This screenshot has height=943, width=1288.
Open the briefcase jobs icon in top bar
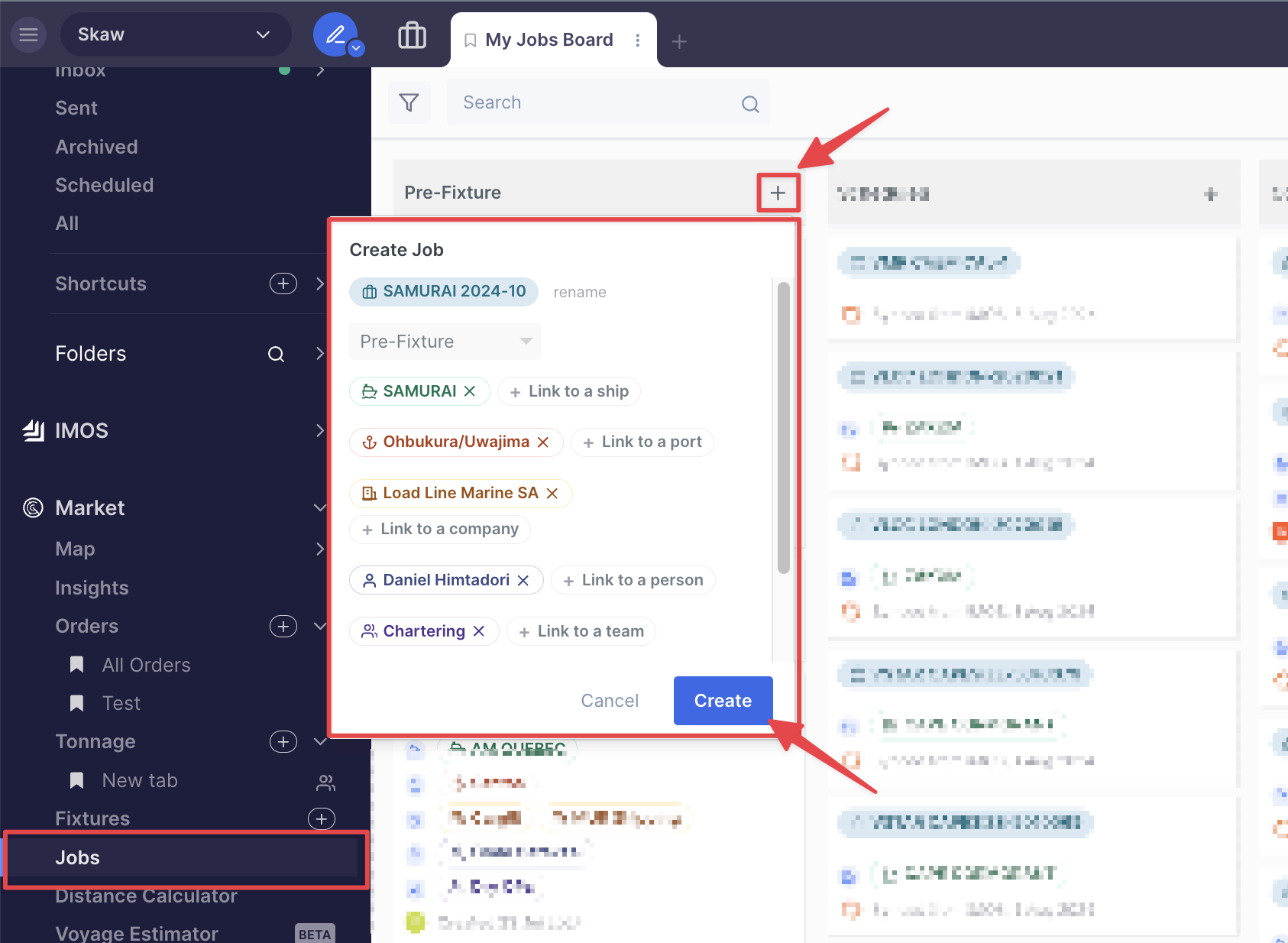coord(412,35)
